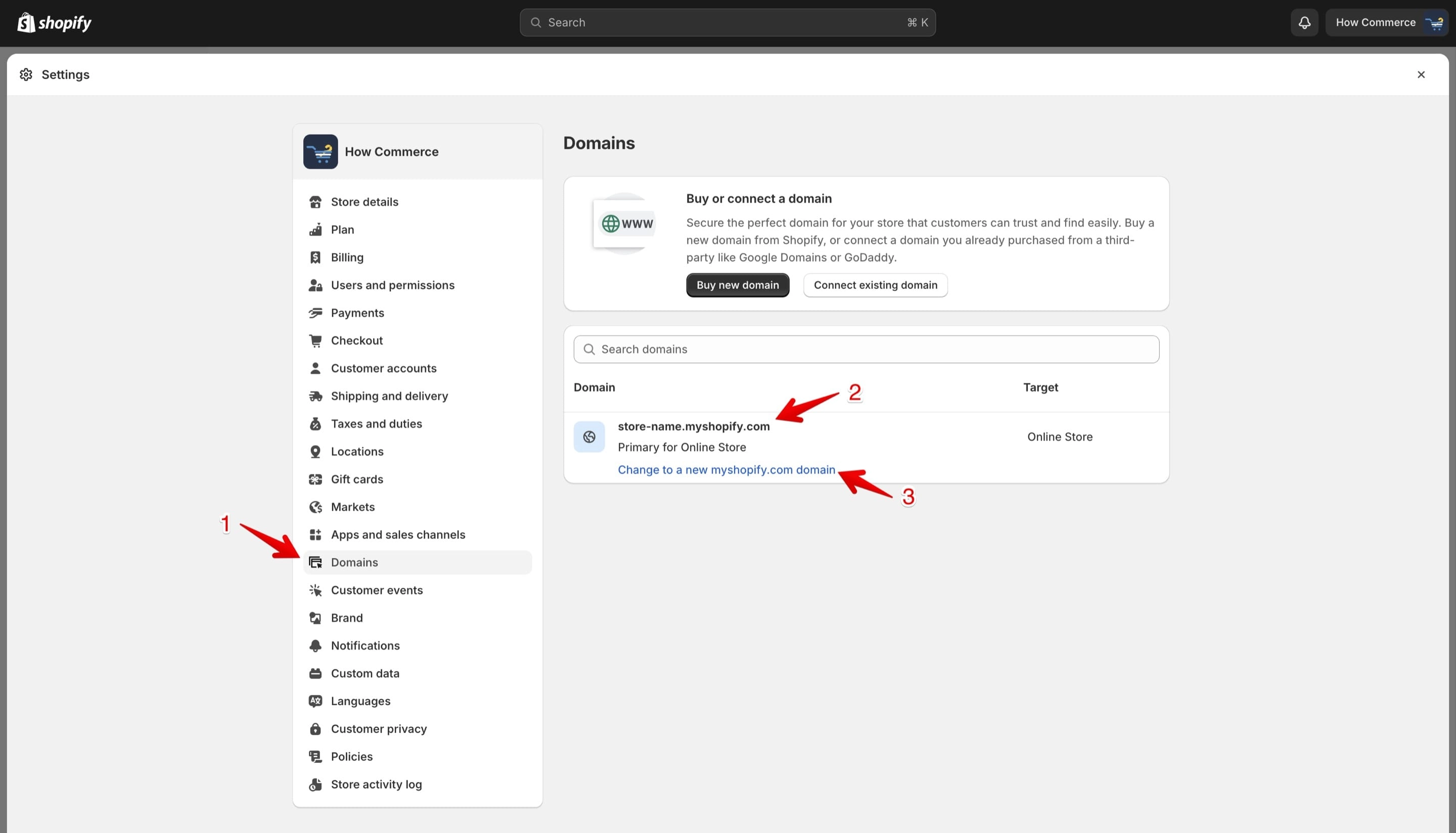Click the Brand icon in sidebar
Viewport: 1456px width, 833px height.
pyautogui.click(x=315, y=618)
